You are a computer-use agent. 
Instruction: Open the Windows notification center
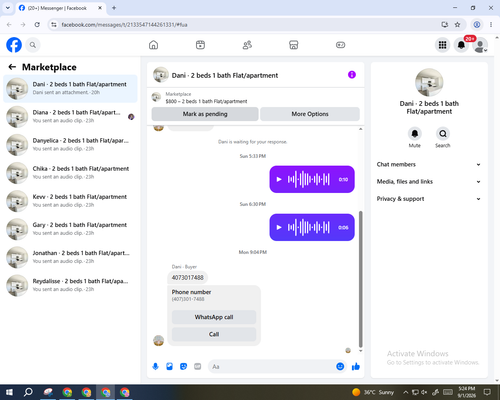tap(487, 392)
